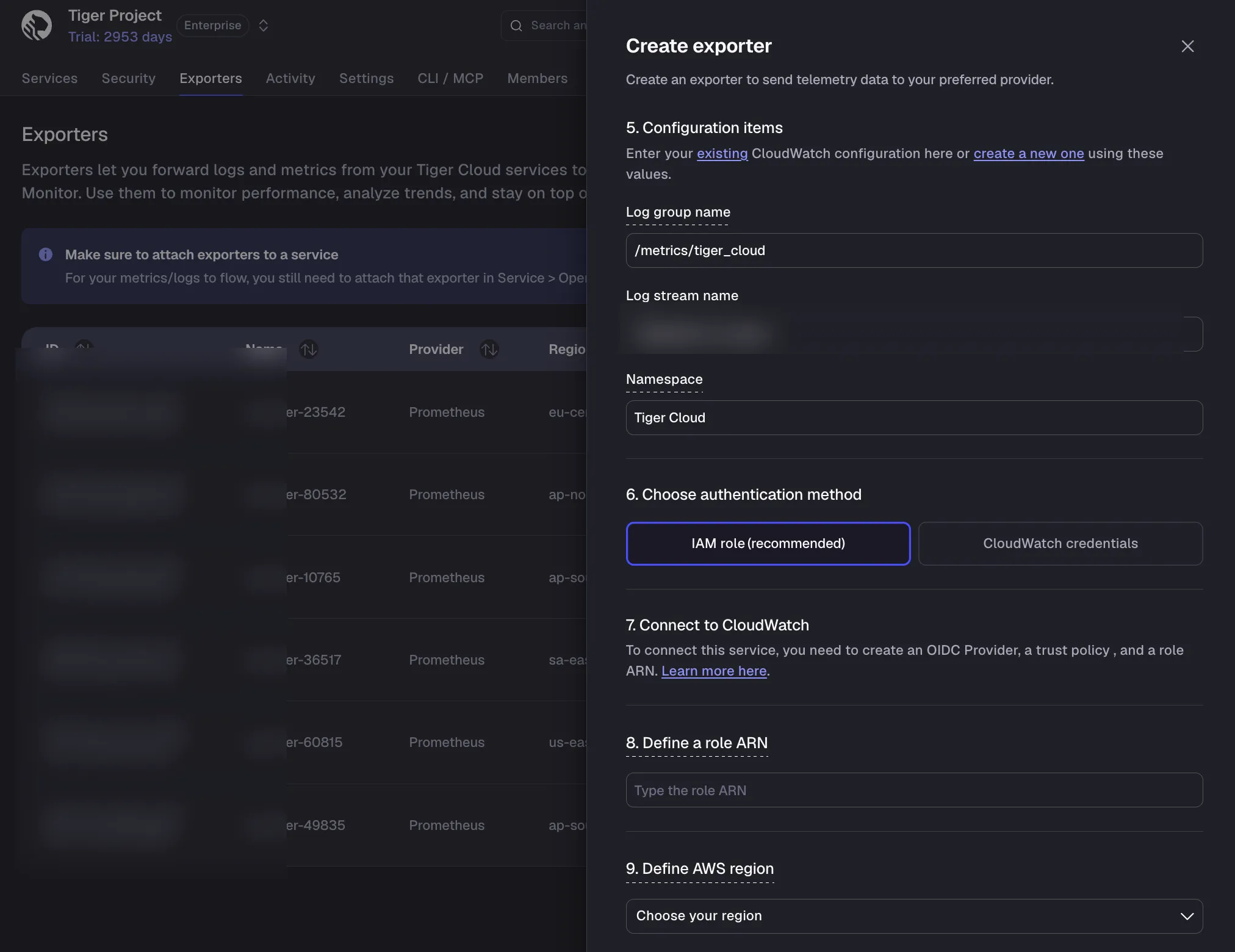1235x952 pixels.
Task: Click the '9. Define AWS region' heading
Action: click(700, 868)
